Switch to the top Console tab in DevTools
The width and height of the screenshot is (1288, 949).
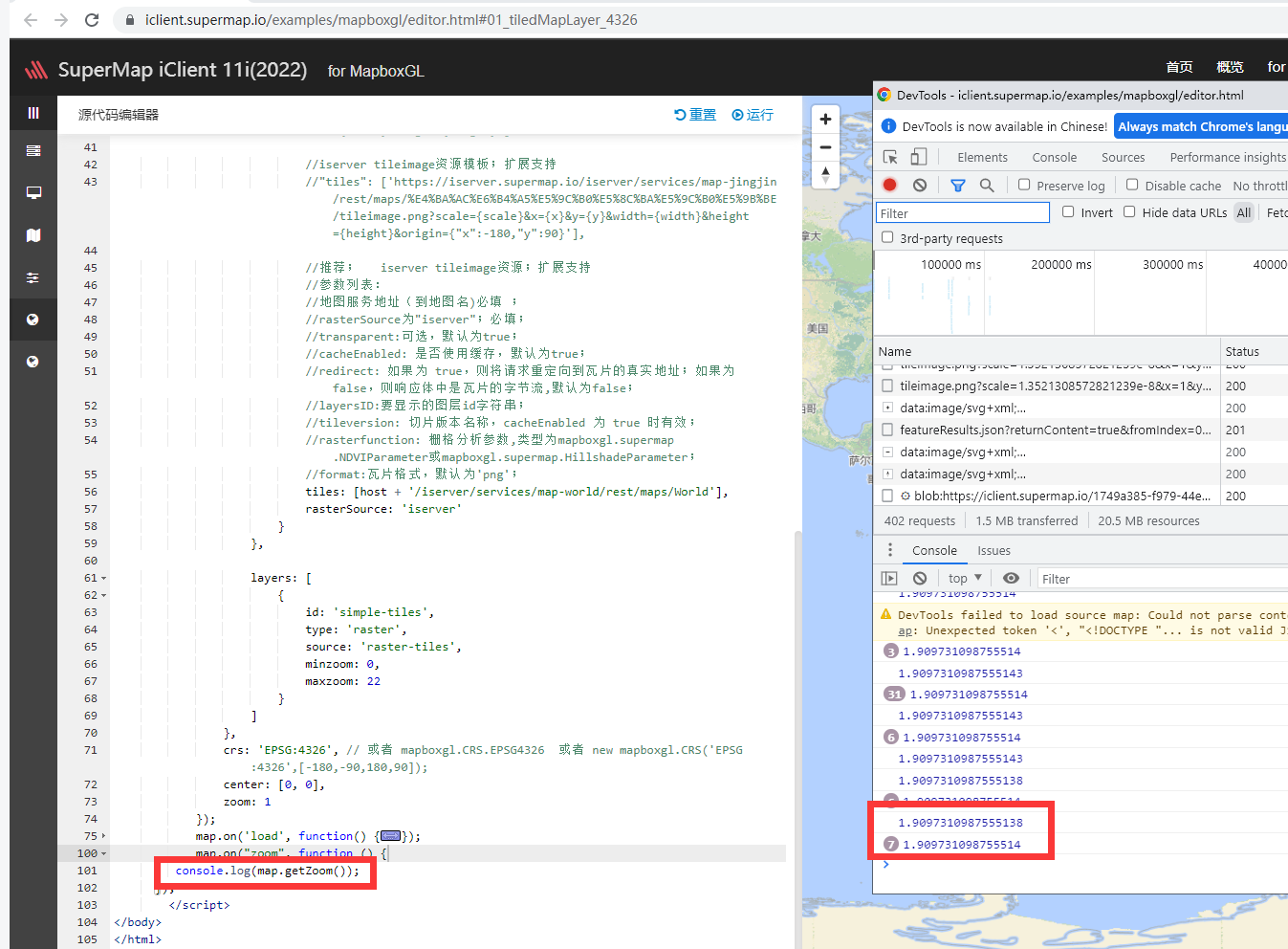1054,157
